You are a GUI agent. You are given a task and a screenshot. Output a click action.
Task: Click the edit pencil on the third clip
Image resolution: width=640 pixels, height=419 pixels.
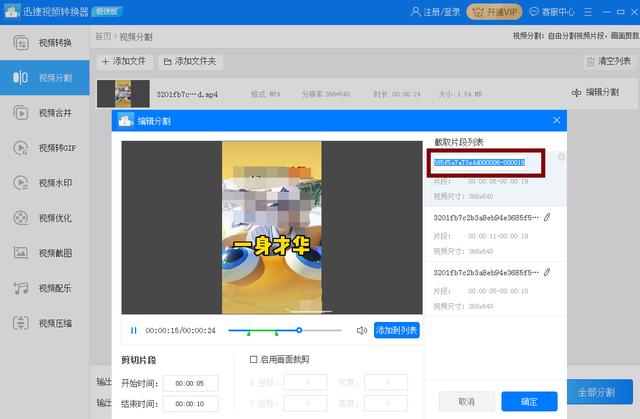(x=547, y=272)
